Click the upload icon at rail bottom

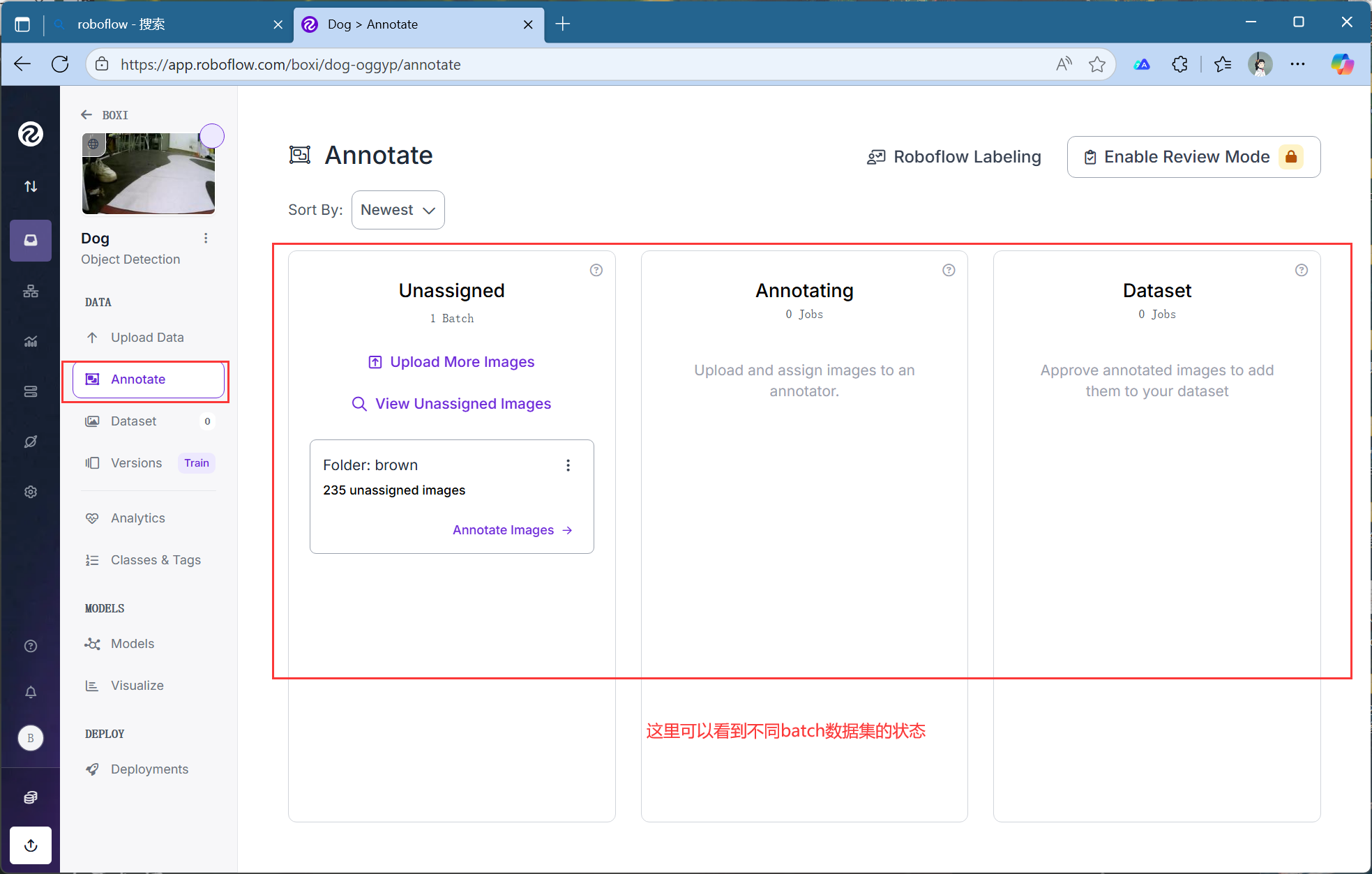pyautogui.click(x=31, y=845)
